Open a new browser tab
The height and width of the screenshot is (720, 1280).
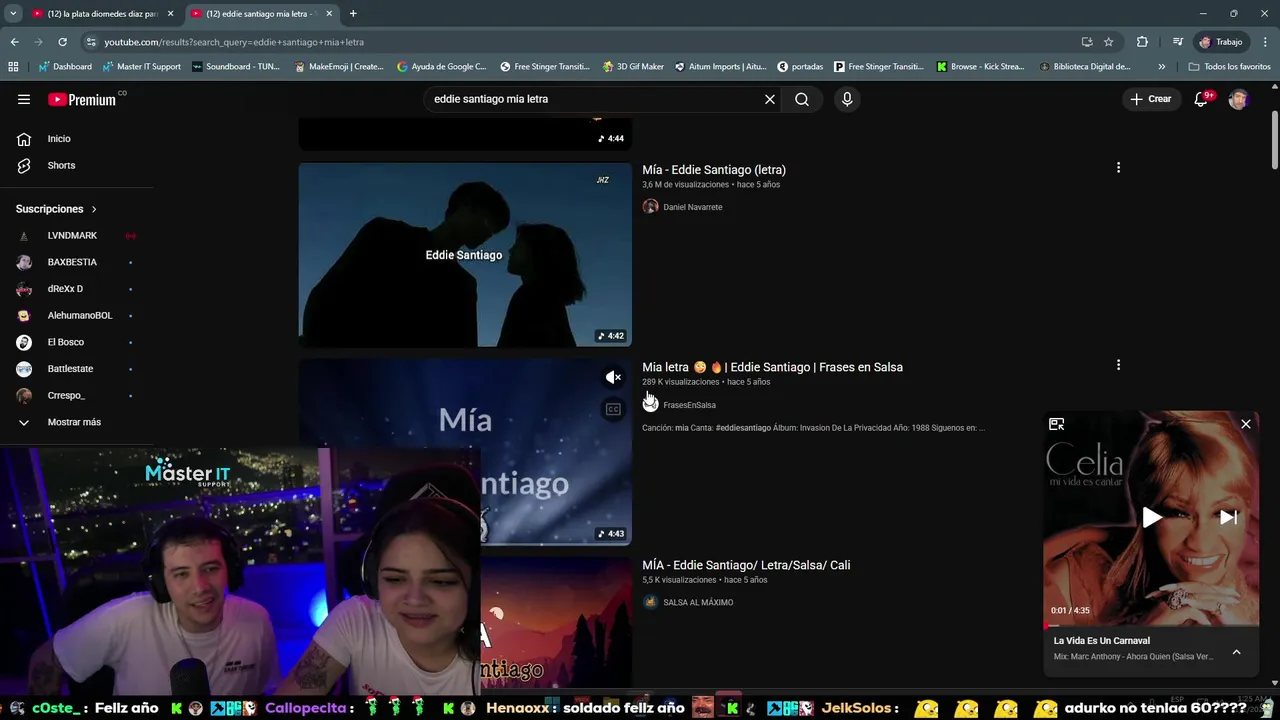pos(353,14)
